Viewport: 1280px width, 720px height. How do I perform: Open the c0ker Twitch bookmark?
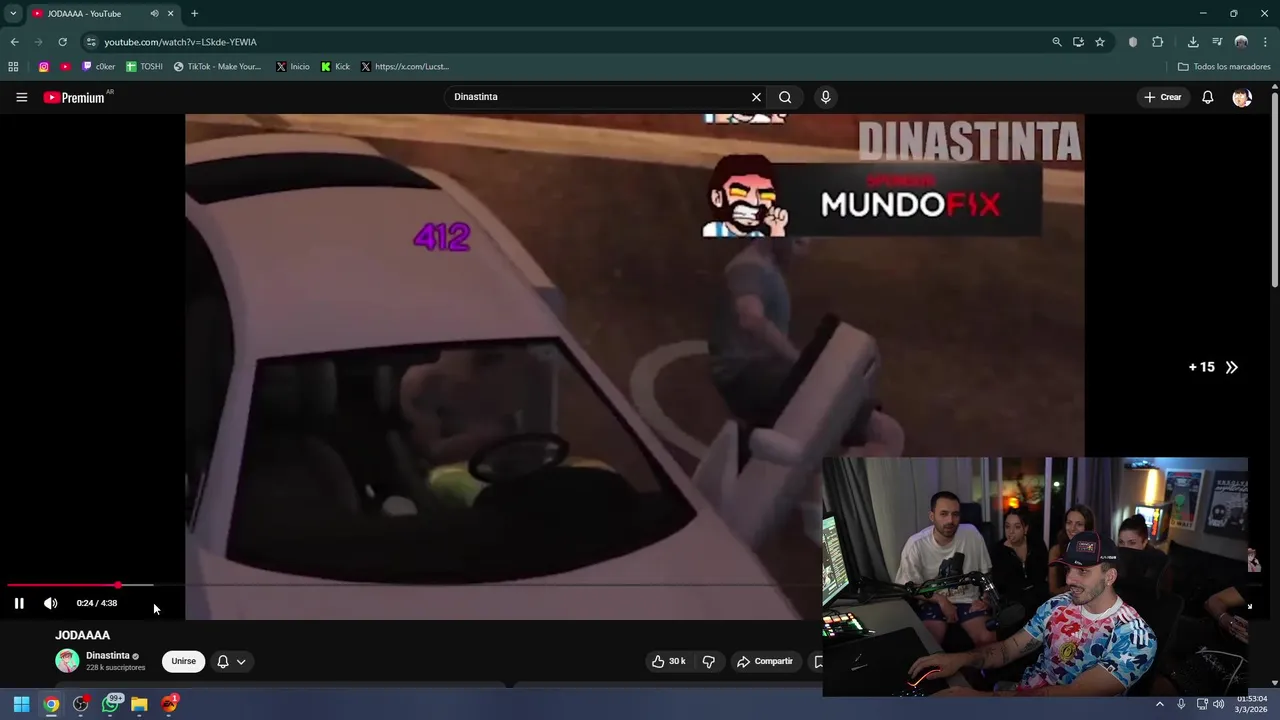[98, 67]
